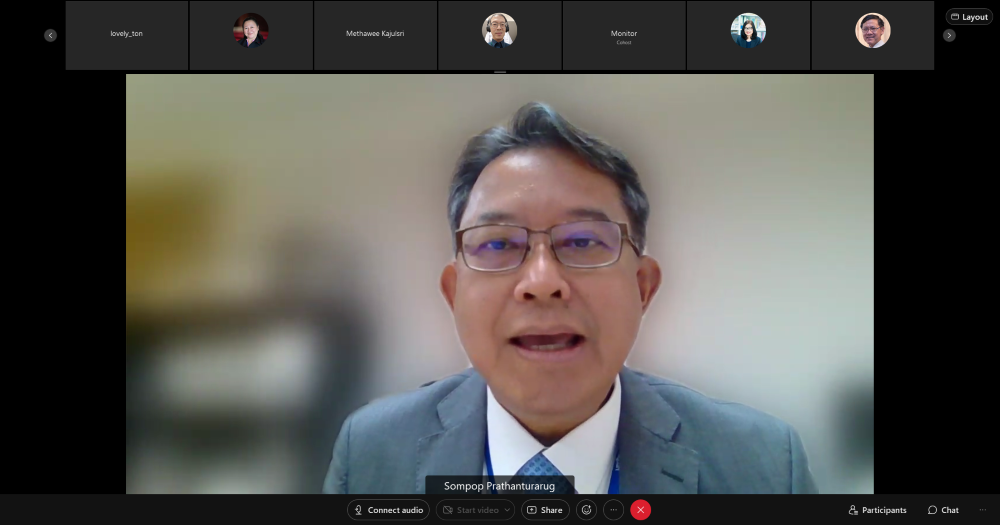Open more panel options at bottom right
The height and width of the screenshot is (525, 1000).
979,510
